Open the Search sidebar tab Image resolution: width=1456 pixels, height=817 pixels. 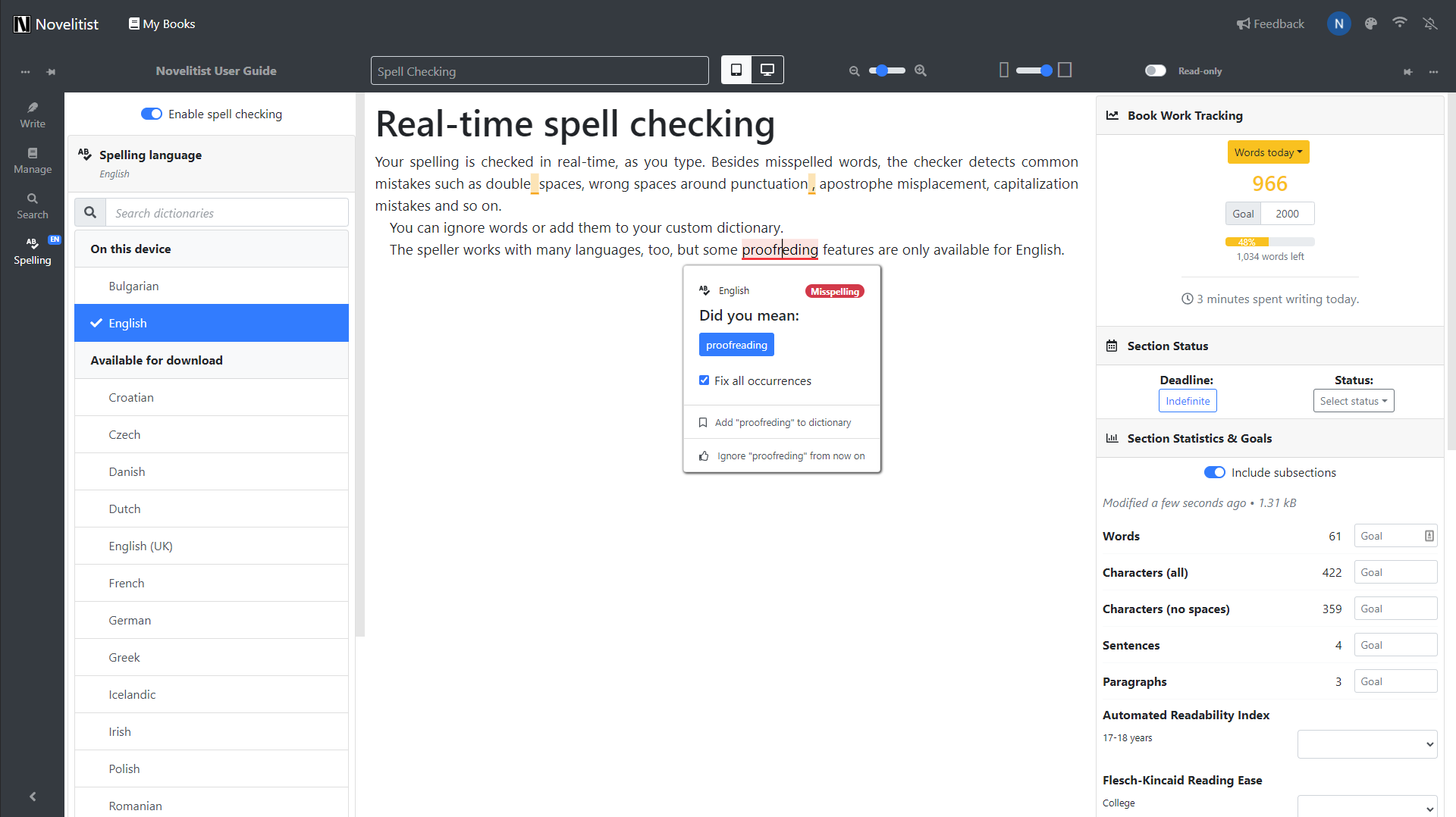[x=33, y=206]
